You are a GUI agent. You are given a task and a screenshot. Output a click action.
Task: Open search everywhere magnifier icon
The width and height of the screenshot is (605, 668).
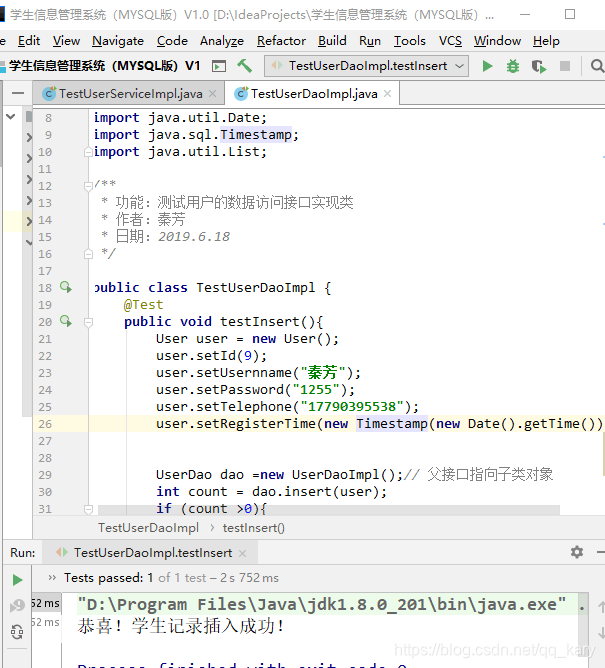[597, 66]
